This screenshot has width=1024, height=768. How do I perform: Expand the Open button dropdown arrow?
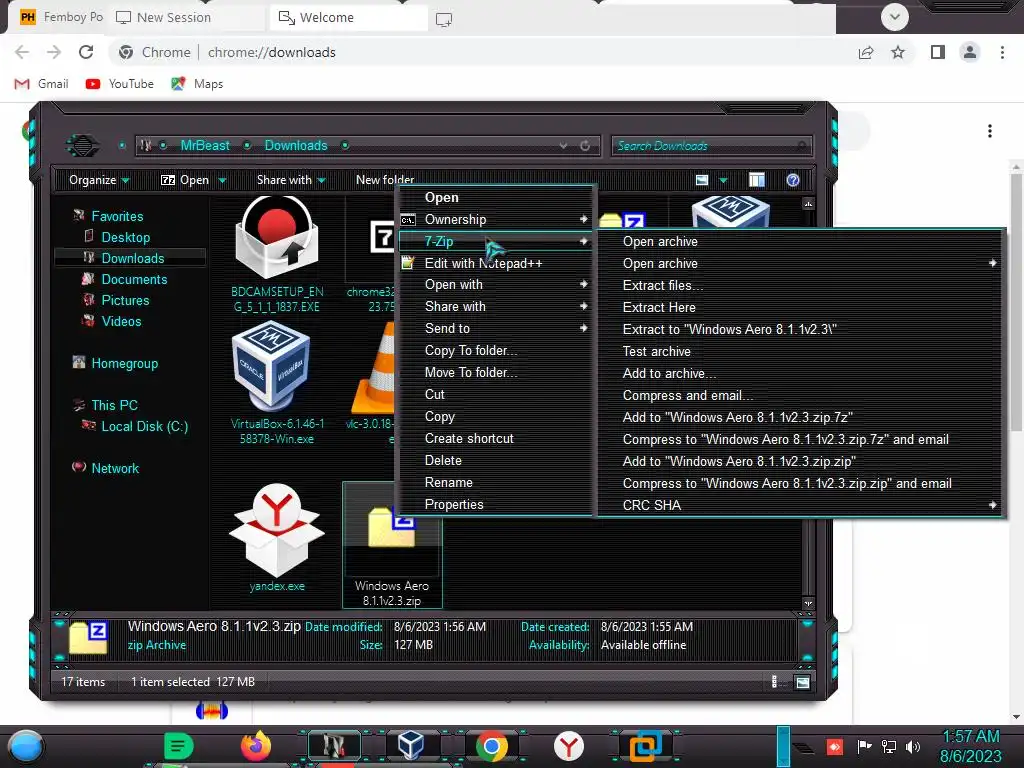click(222, 180)
